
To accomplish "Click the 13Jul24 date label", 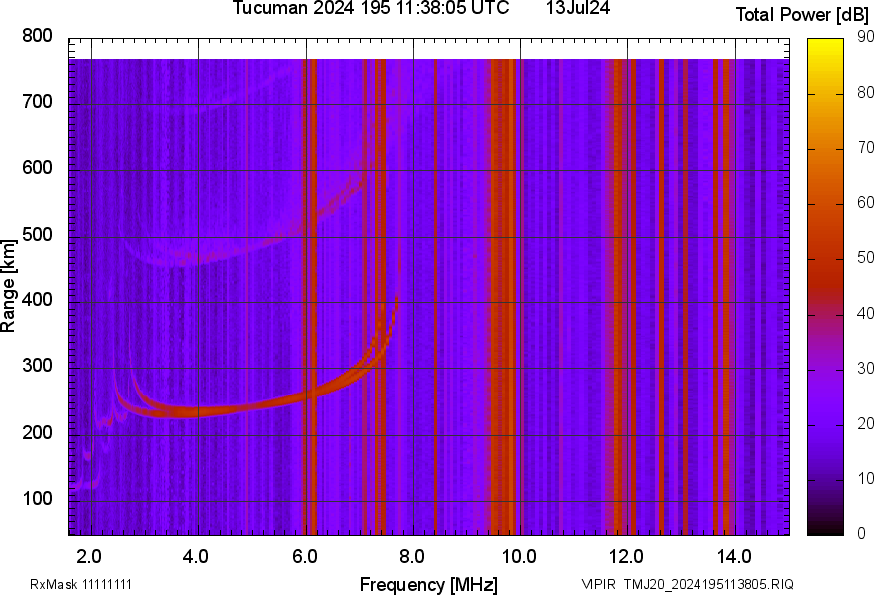I will click(x=577, y=8).
